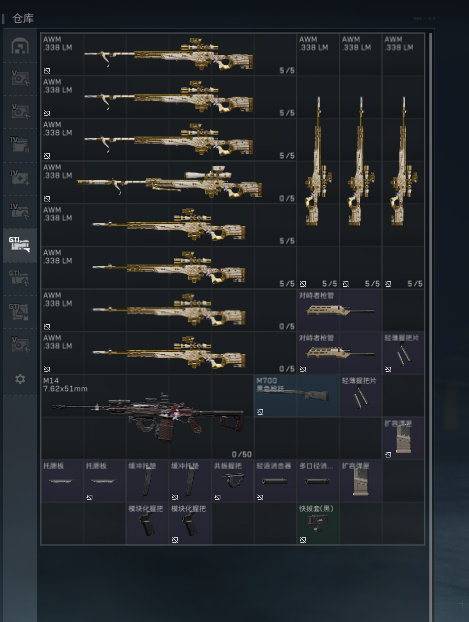This screenshot has height=622, width=469.
Task: Choose the leftmost 托腮板 cheek pad
Action: tap(62, 481)
